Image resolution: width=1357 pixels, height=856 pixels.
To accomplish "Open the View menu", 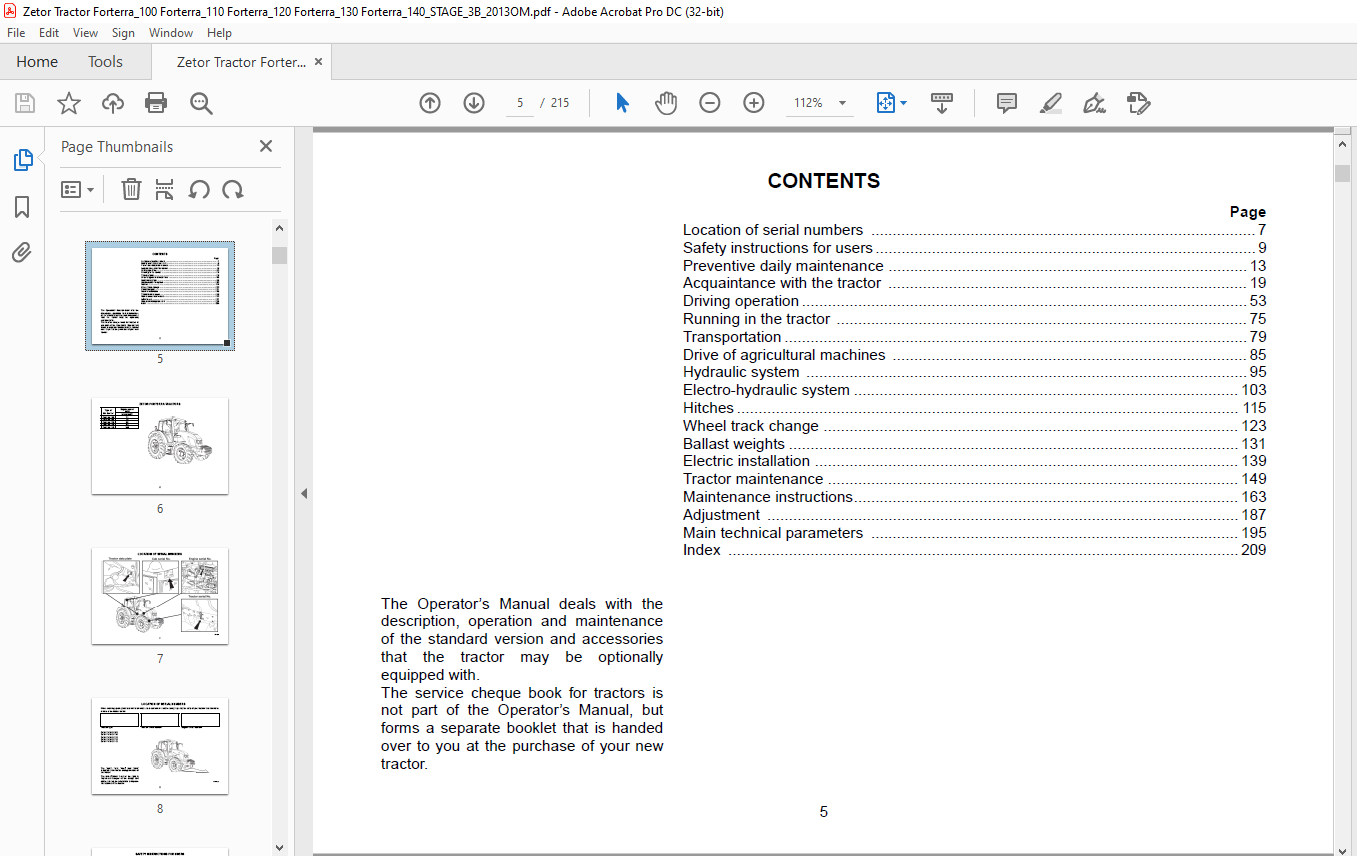I will pos(86,33).
